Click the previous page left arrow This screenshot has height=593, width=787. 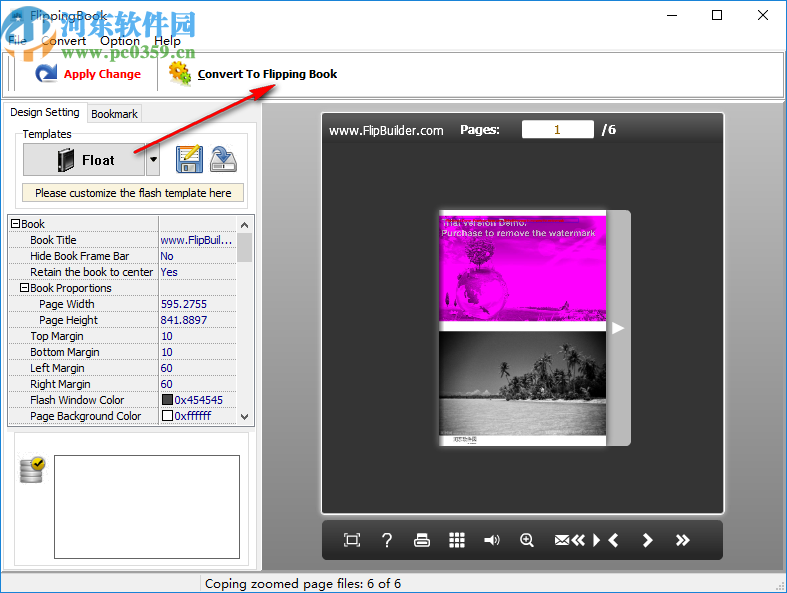click(613, 540)
